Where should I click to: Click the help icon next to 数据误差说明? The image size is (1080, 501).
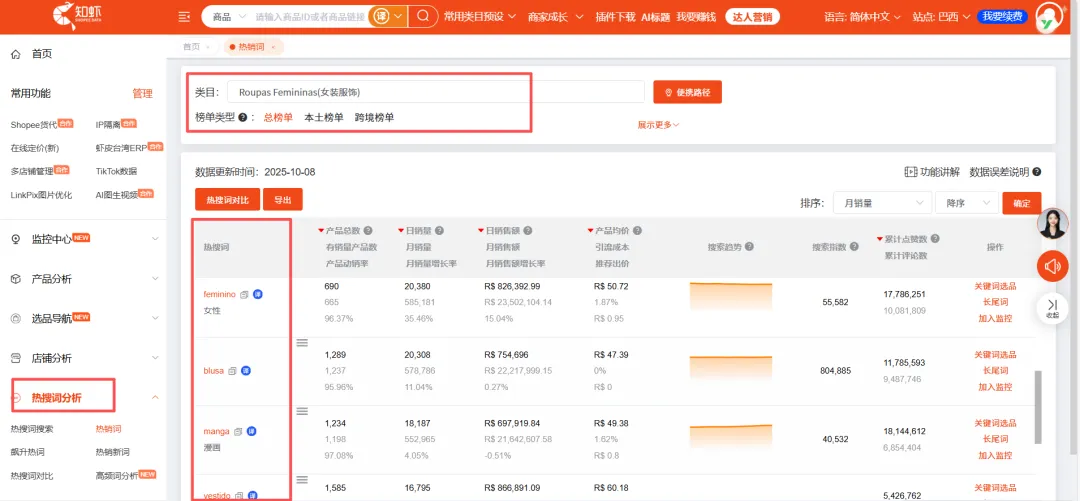point(1037,172)
